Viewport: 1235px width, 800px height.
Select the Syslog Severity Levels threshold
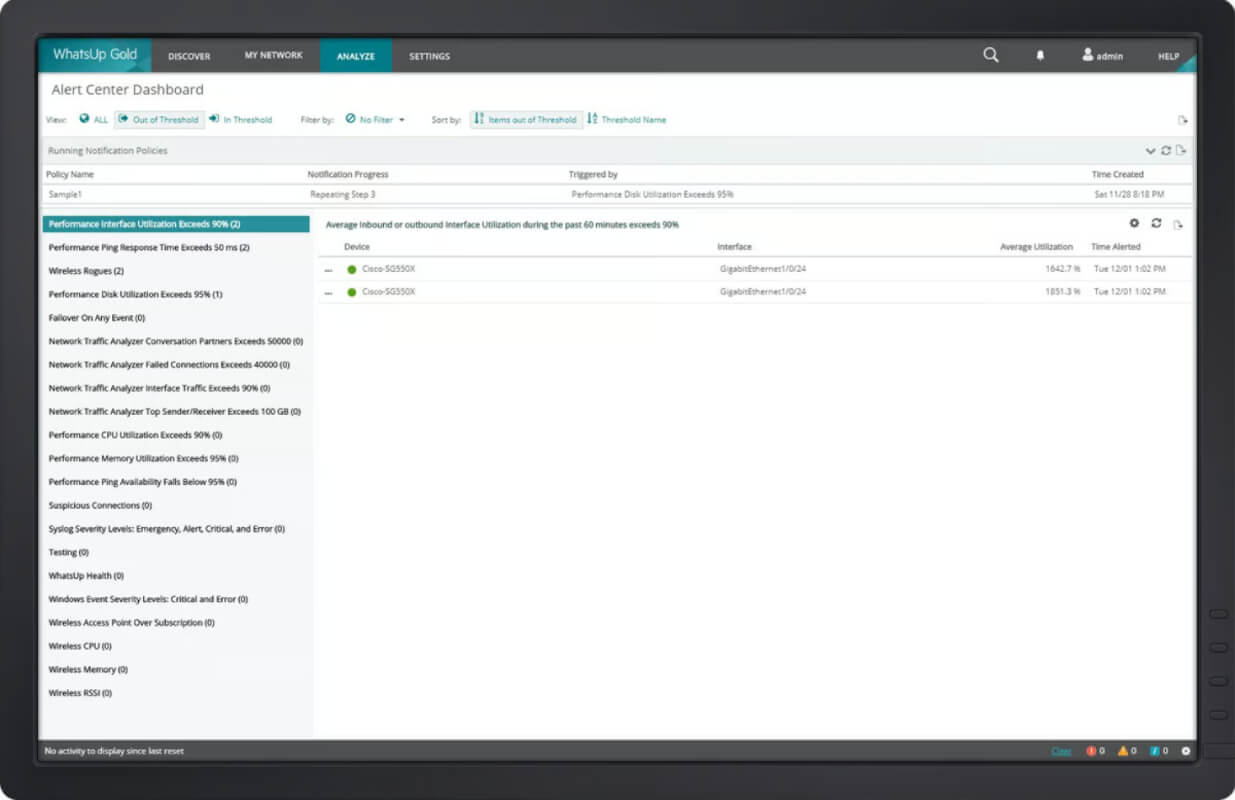point(166,529)
